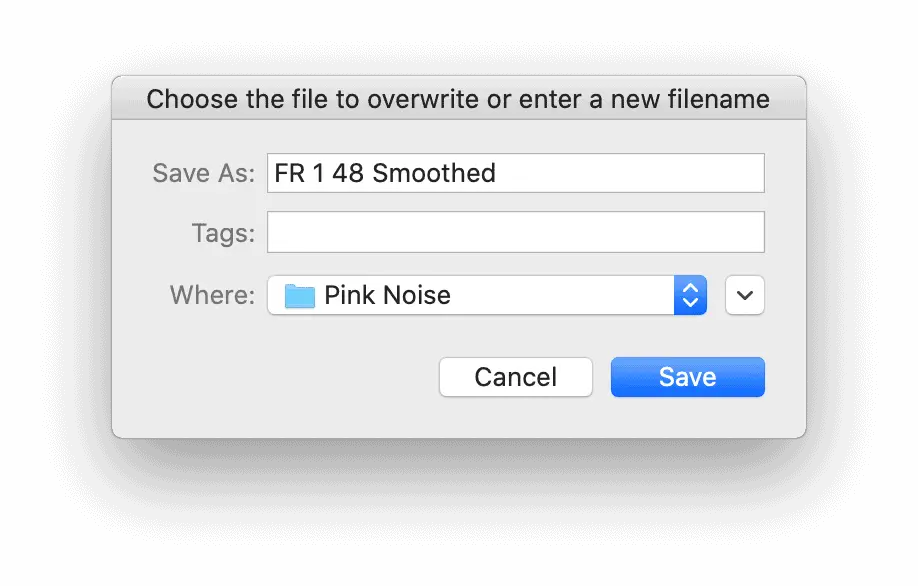Click the Save As label
Screen dimensions: 918x586
point(204,173)
